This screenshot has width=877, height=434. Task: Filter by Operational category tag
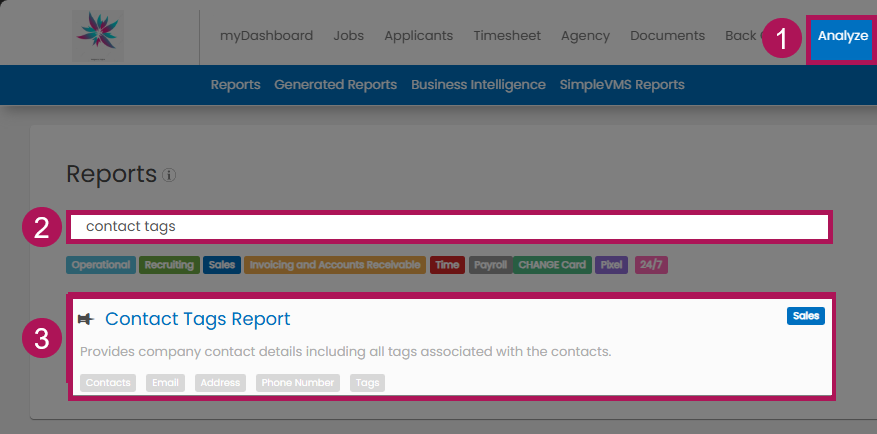101,265
